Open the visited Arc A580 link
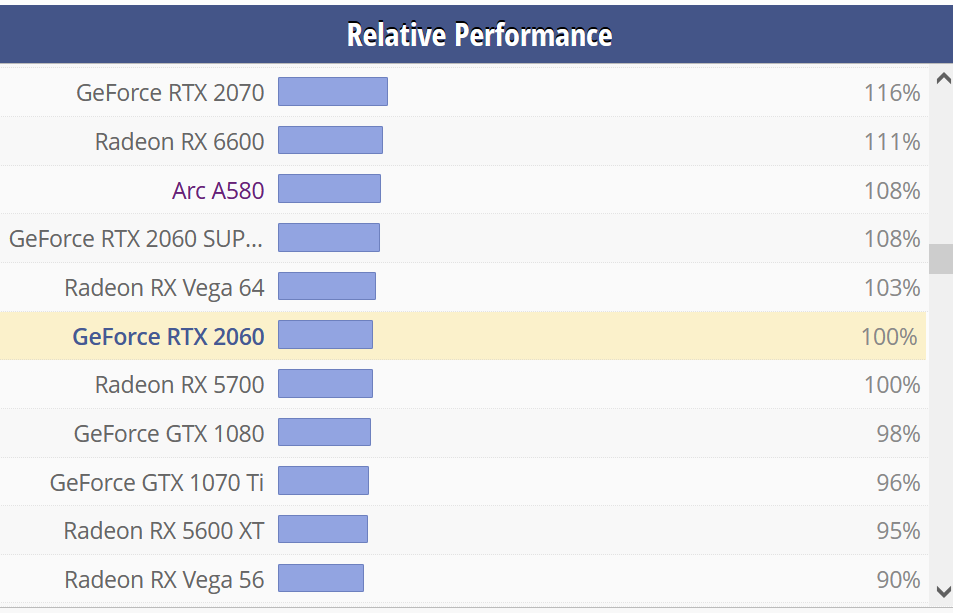 point(218,190)
